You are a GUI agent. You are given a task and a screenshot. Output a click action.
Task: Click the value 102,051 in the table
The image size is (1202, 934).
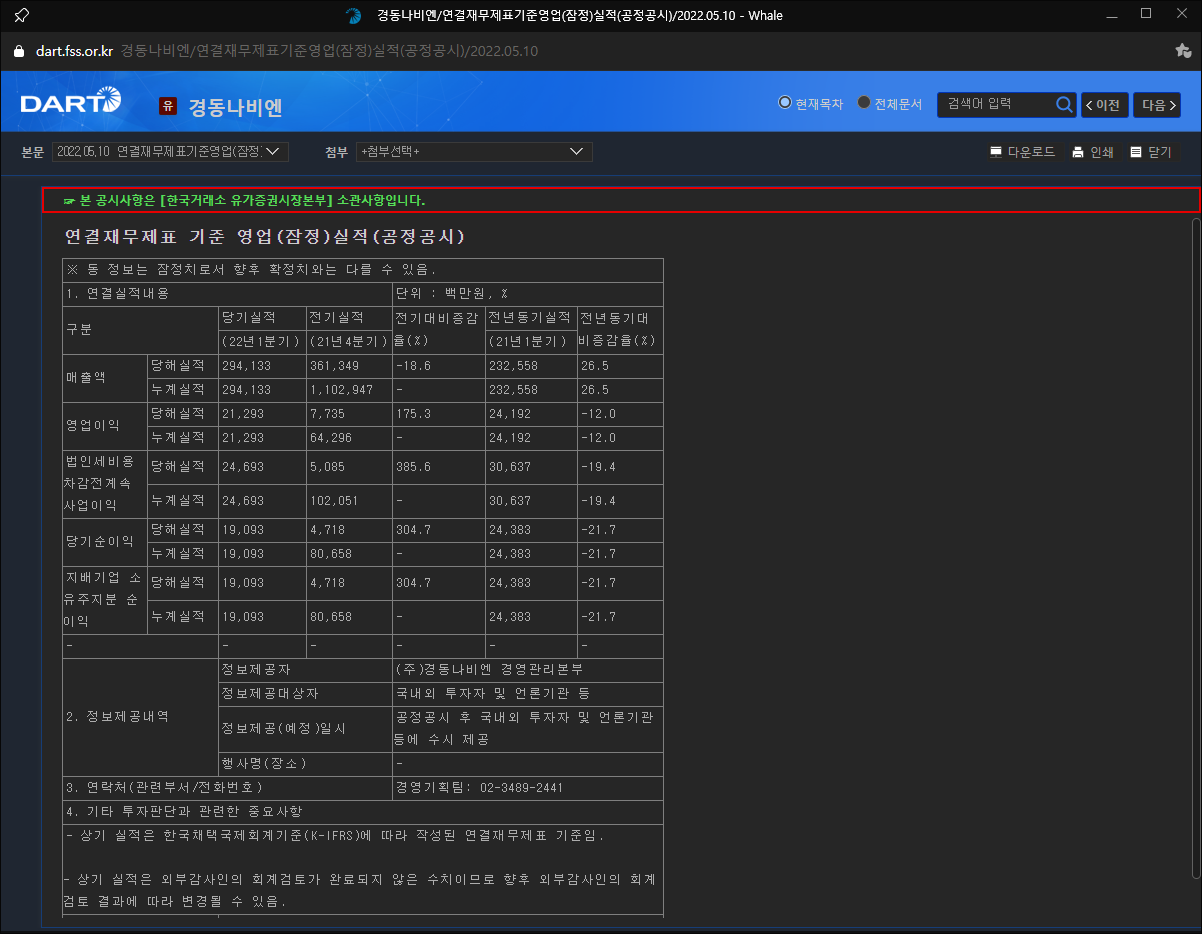(x=334, y=501)
